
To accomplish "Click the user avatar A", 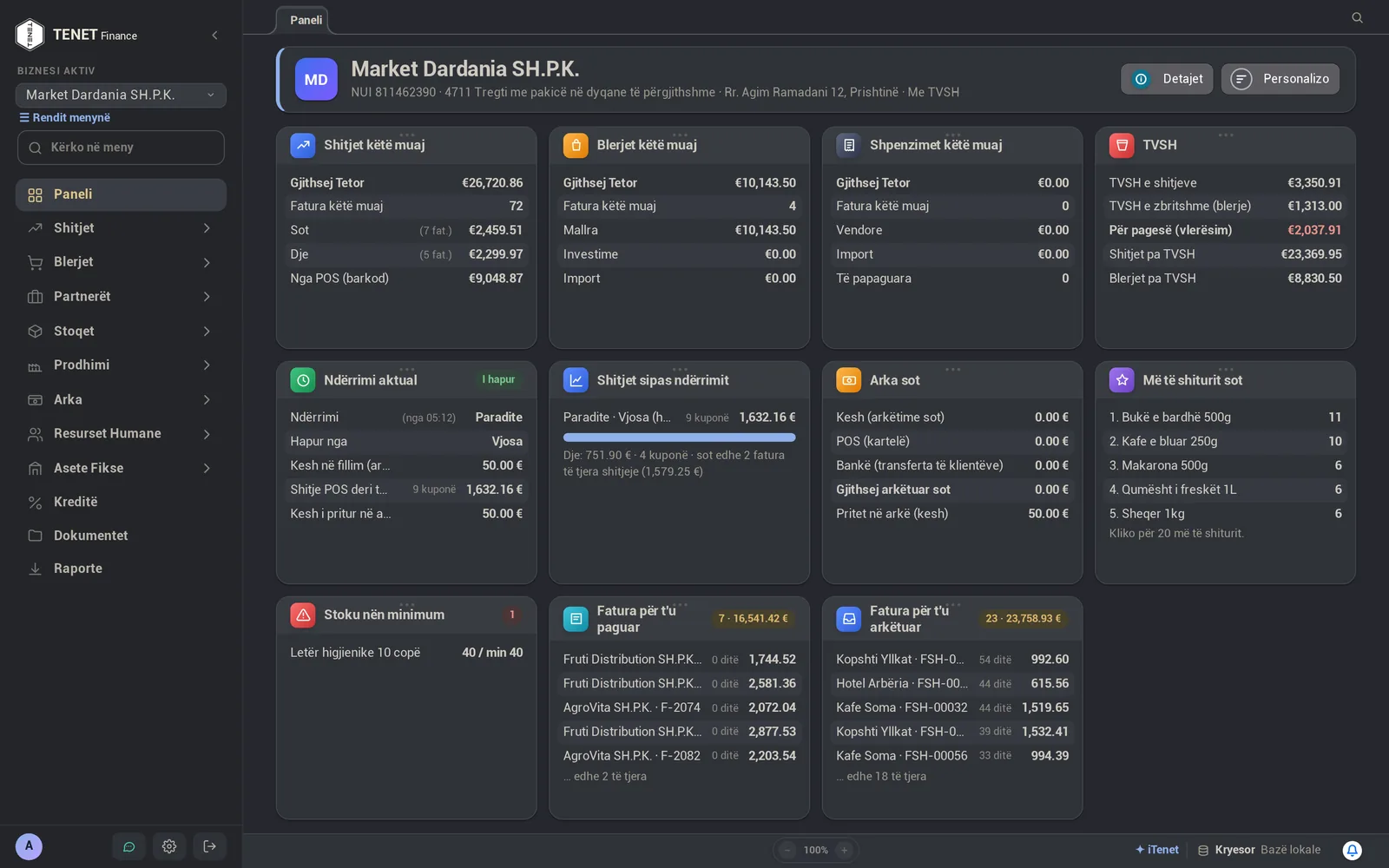I will pyautogui.click(x=29, y=846).
